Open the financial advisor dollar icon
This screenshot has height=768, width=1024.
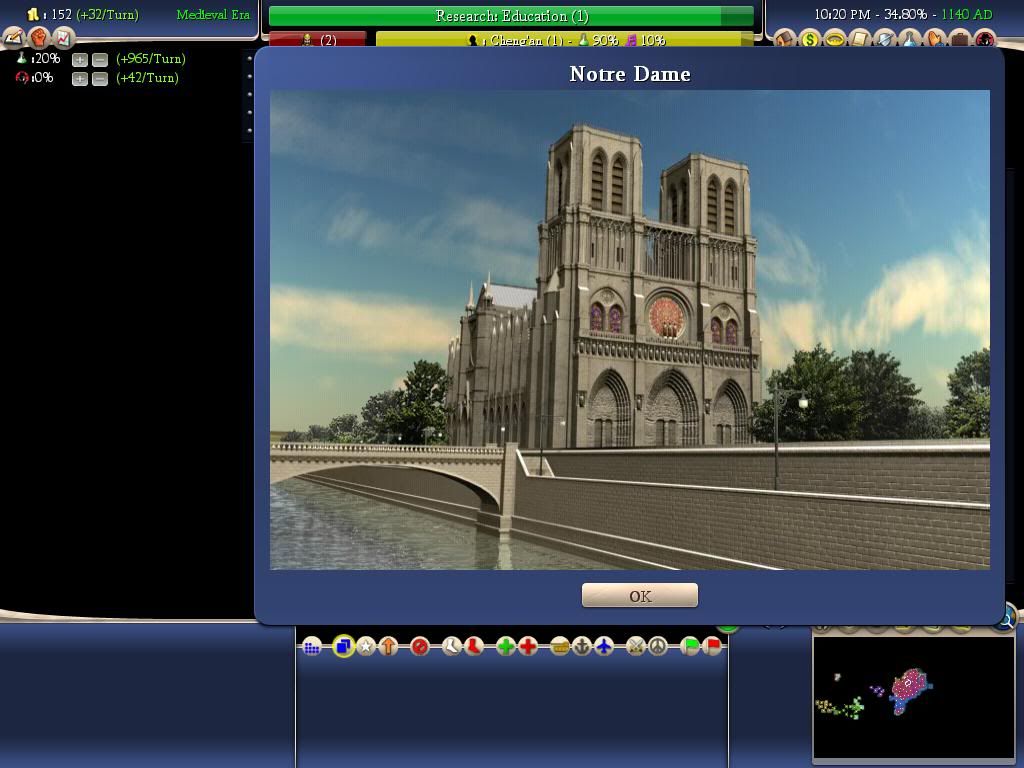(x=810, y=39)
